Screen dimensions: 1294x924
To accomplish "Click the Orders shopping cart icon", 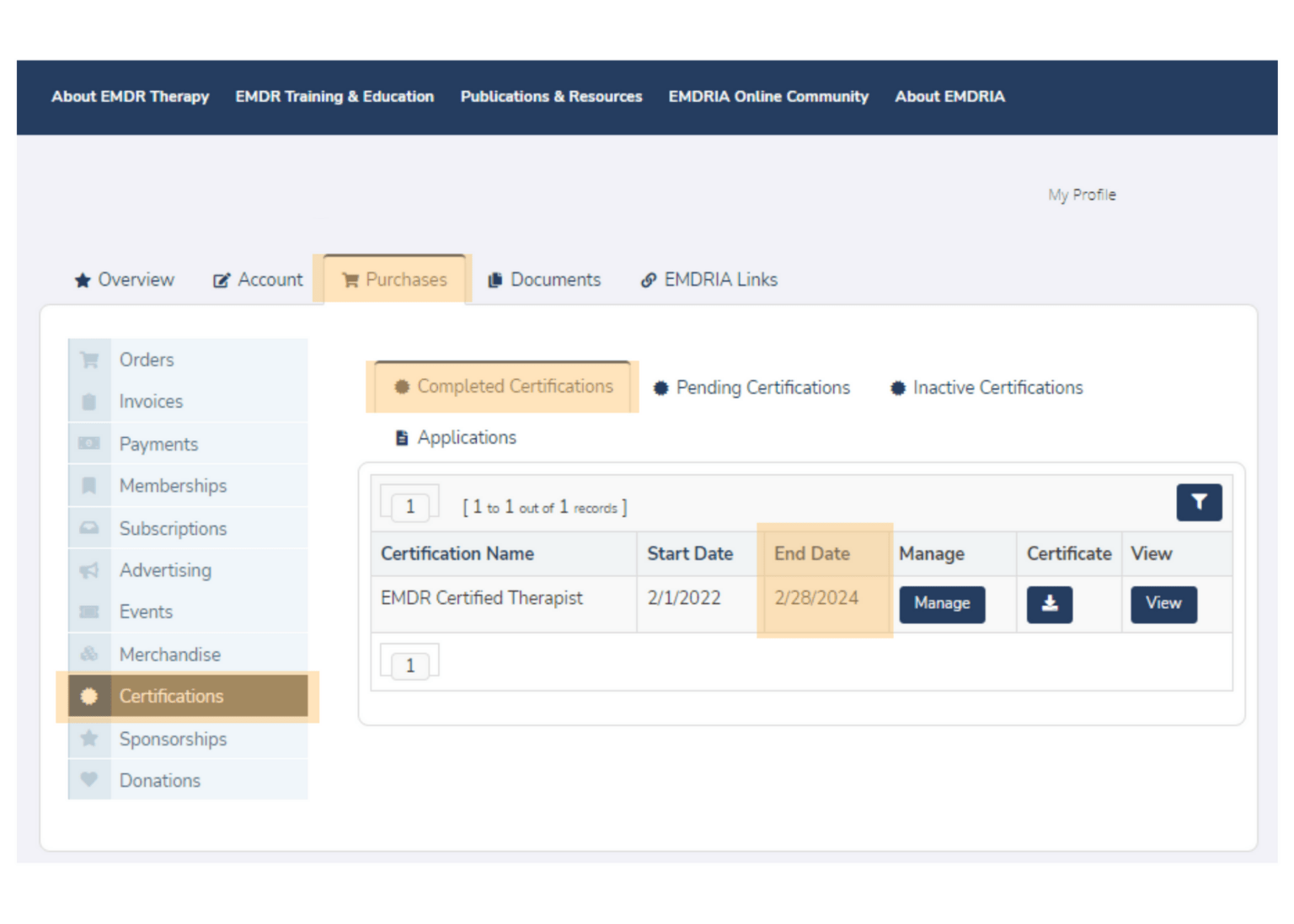I will click(89, 360).
